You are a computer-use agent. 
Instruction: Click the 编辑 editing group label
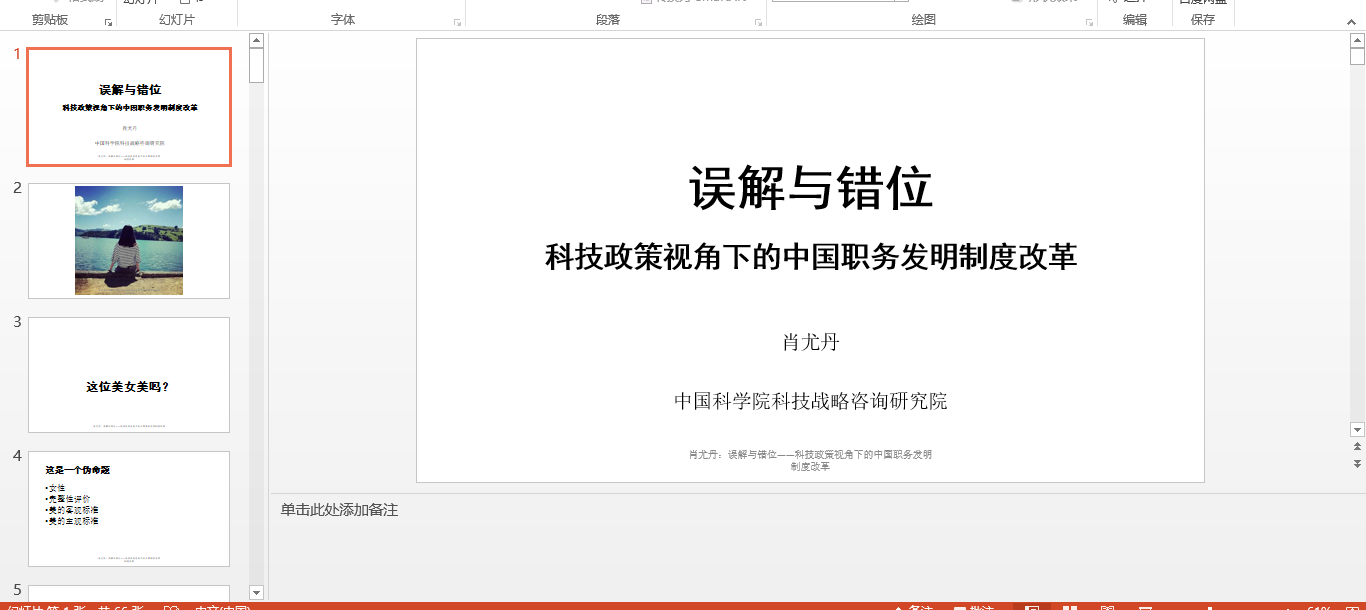[1135, 20]
